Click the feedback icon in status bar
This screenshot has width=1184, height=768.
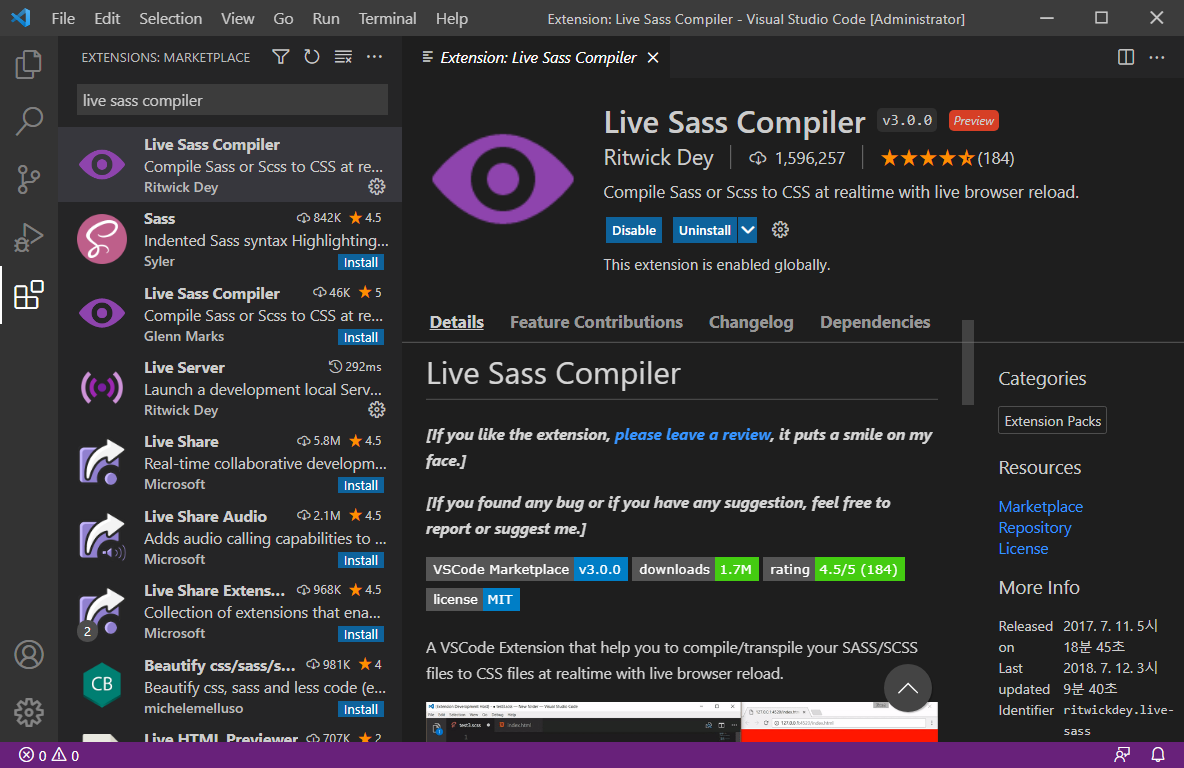click(1123, 754)
